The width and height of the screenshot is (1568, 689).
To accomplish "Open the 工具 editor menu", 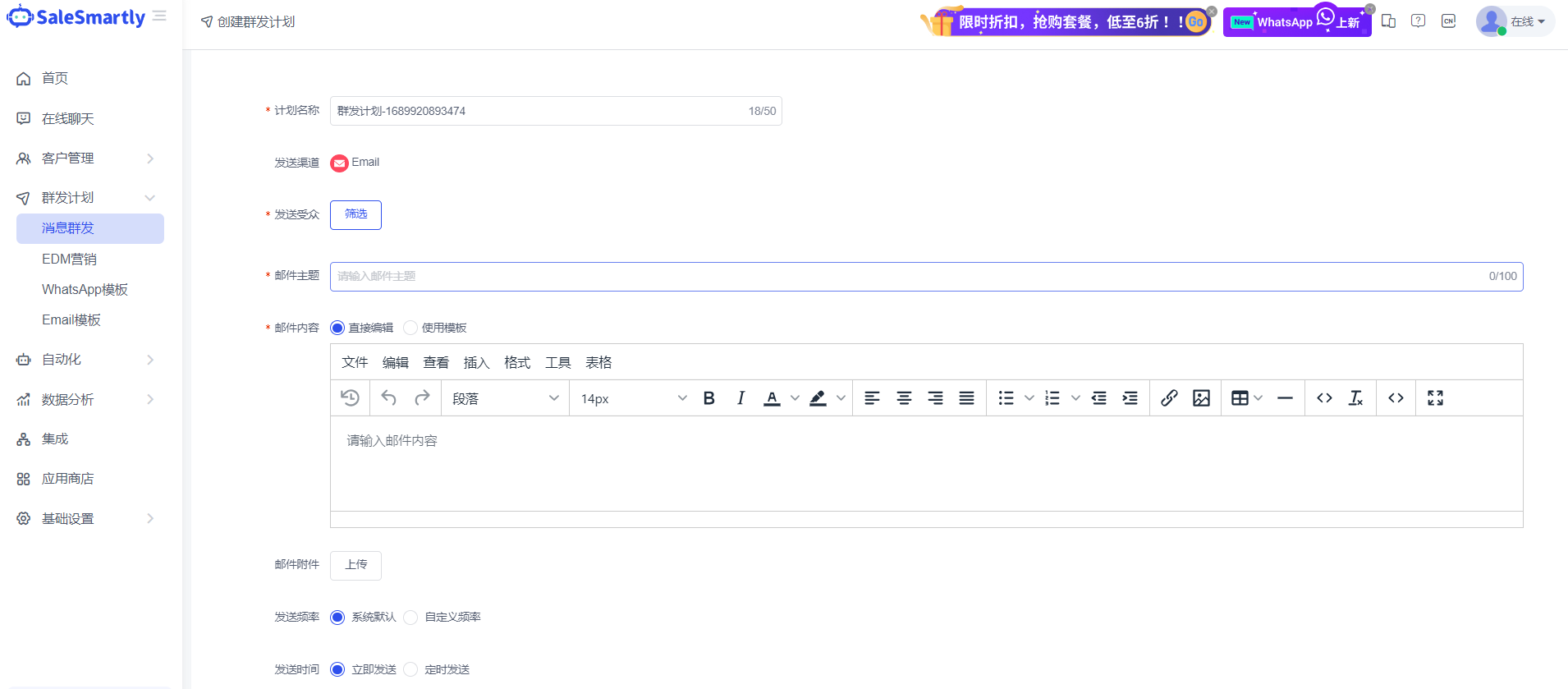I will (x=558, y=362).
